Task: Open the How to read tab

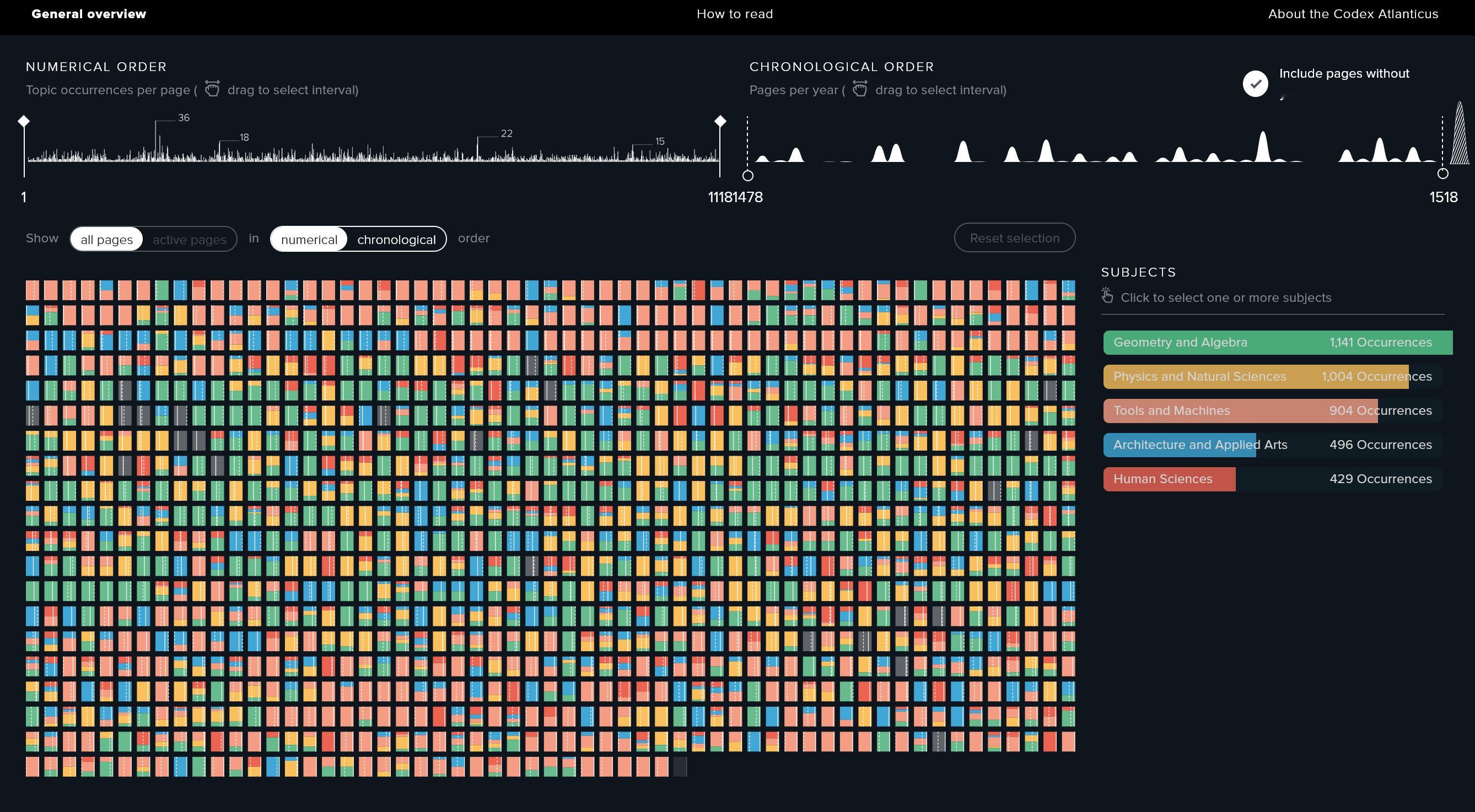Action: pyautogui.click(x=735, y=14)
